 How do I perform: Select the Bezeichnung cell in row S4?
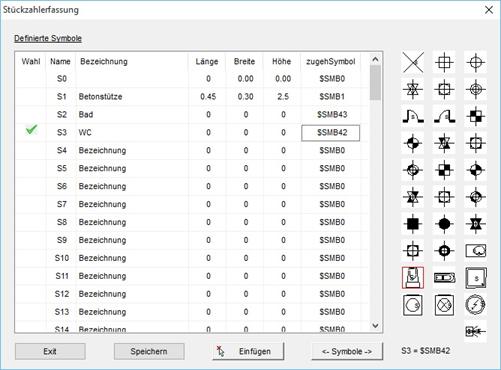coord(132,150)
